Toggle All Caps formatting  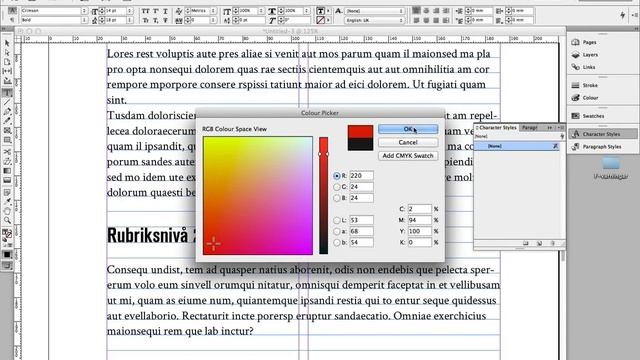146,11
